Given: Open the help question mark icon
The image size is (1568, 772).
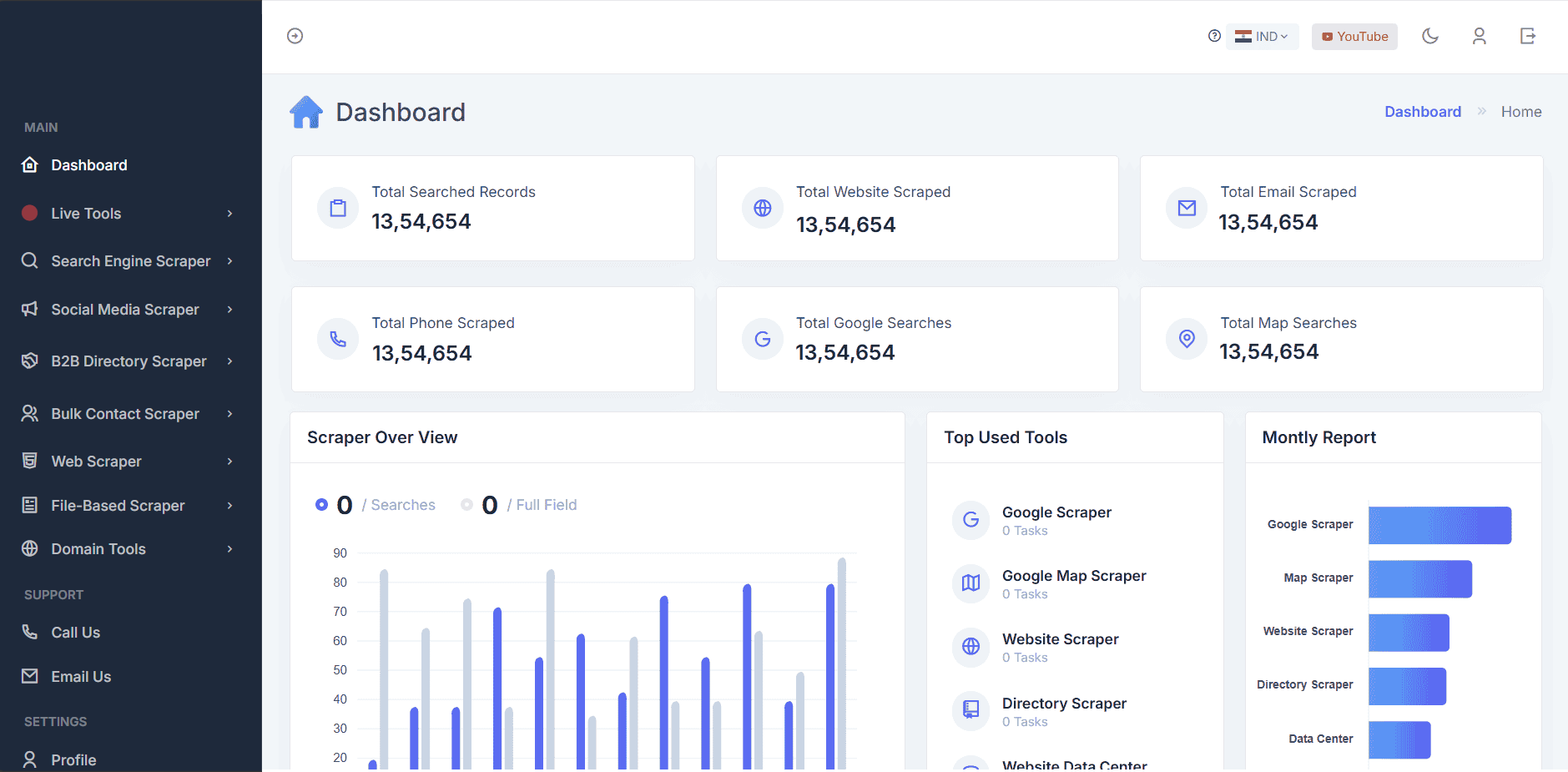Looking at the screenshot, I should tap(1214, 36).
